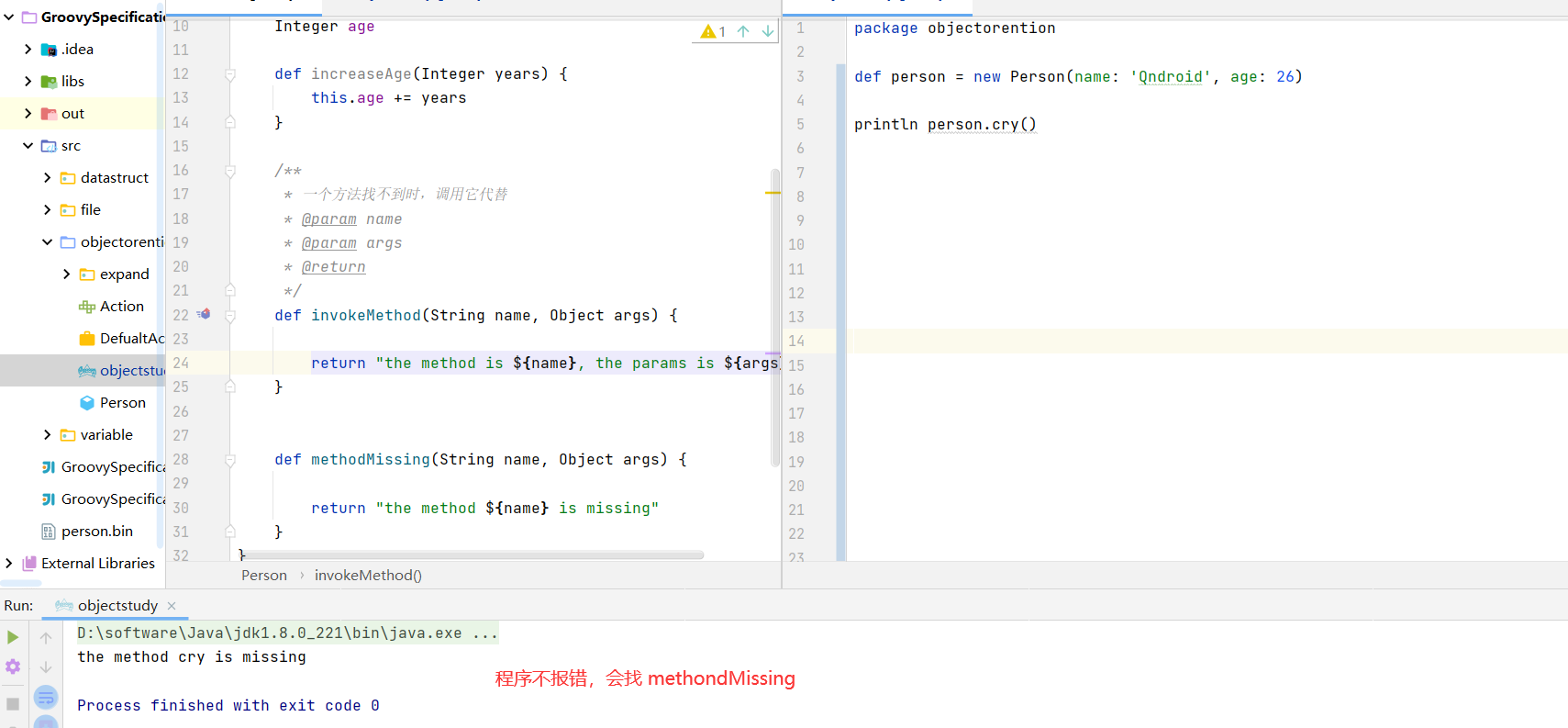Jump to next highlighted error arrow
The image size is (1568, 728).
point(768,31)
